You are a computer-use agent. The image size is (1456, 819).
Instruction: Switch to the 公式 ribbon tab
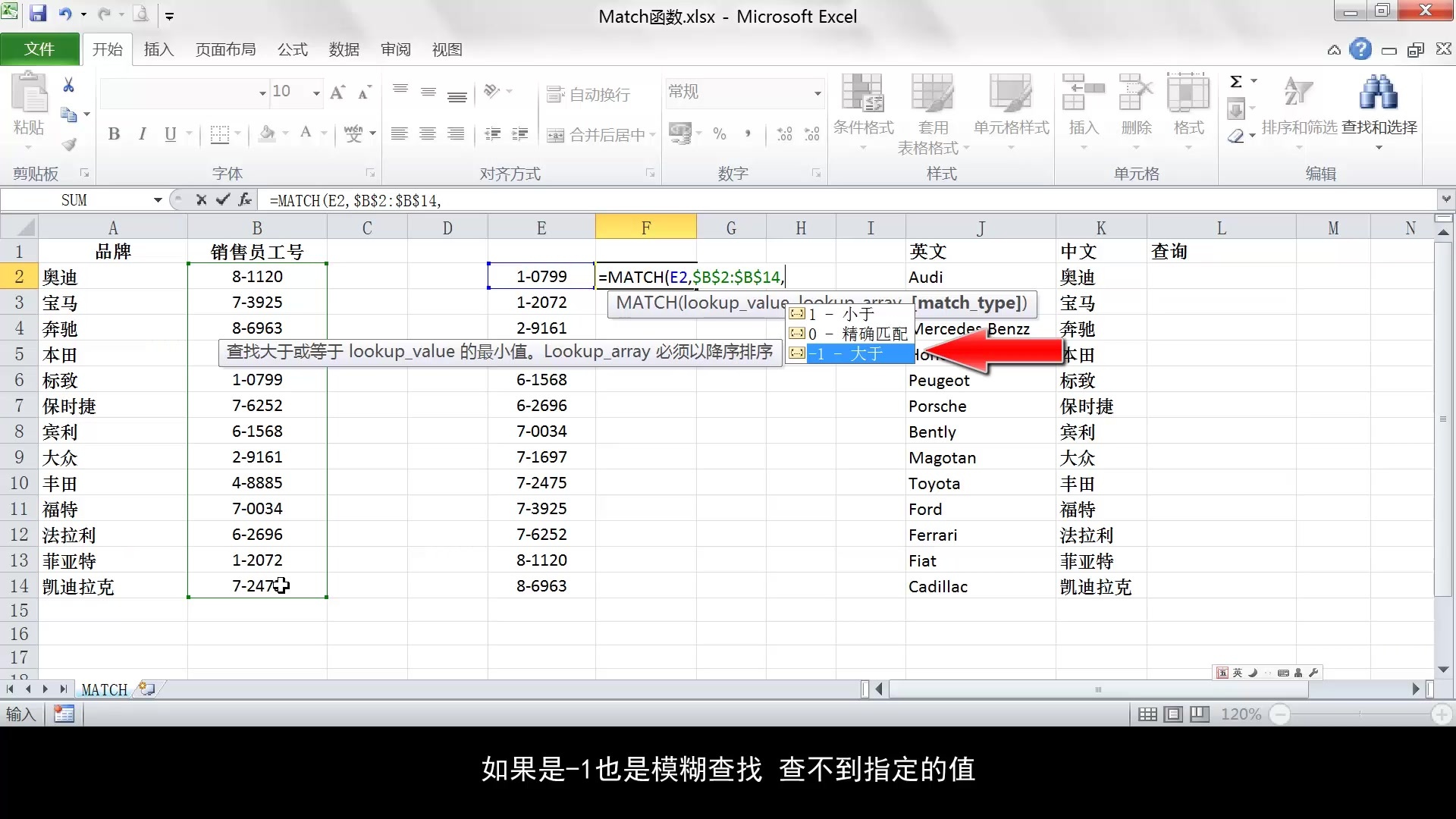293,49
